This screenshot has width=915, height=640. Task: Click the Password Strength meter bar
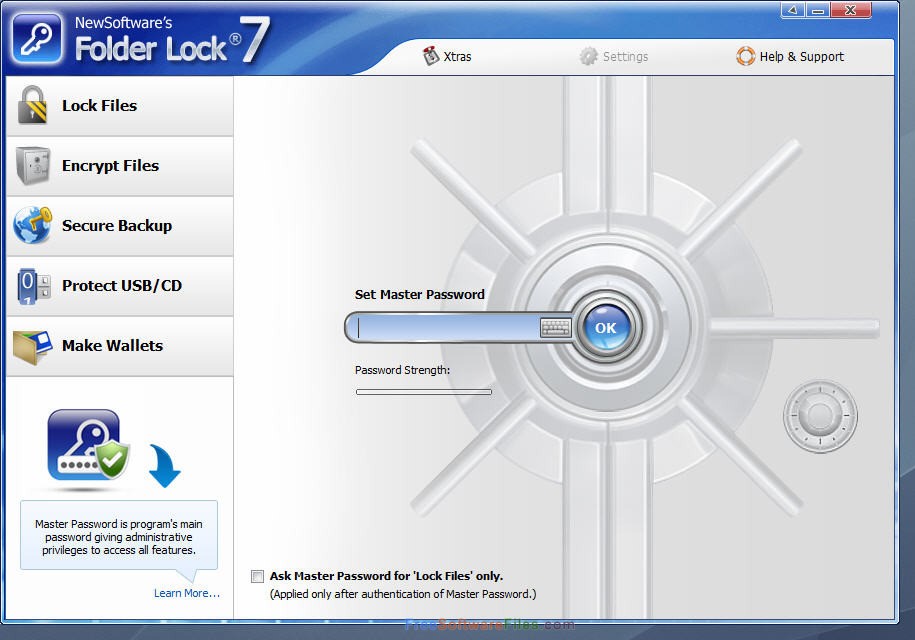(x=424, y=392)
